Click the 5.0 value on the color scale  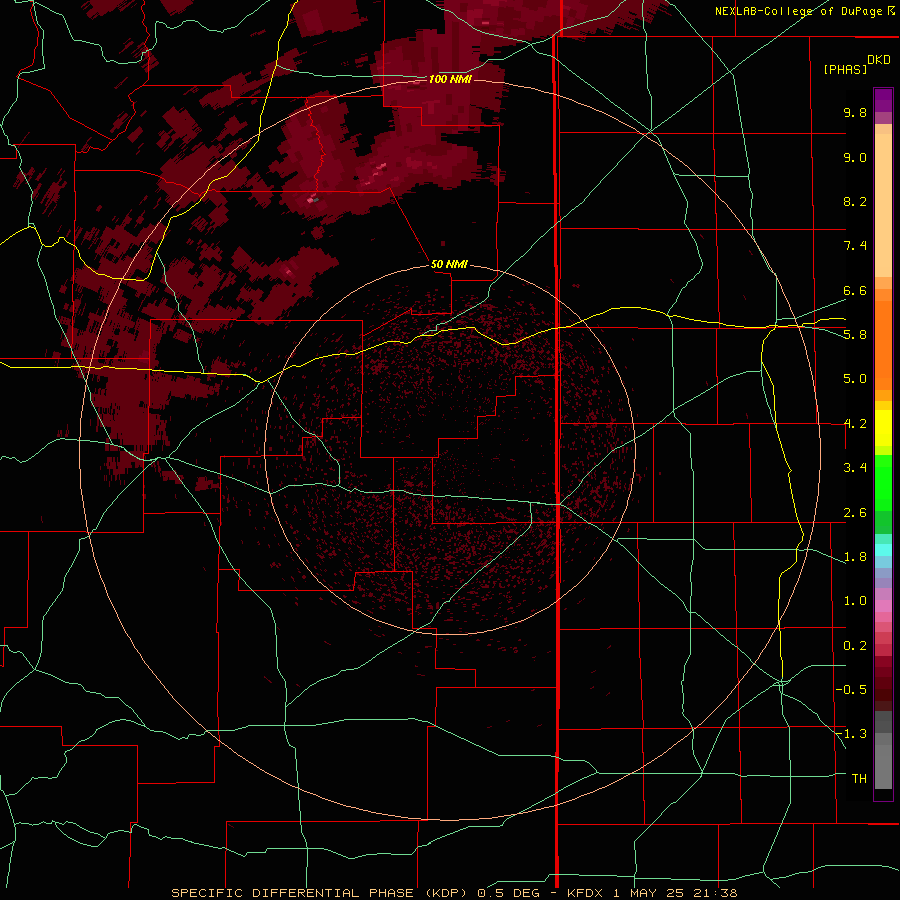[x=855, y=379]
